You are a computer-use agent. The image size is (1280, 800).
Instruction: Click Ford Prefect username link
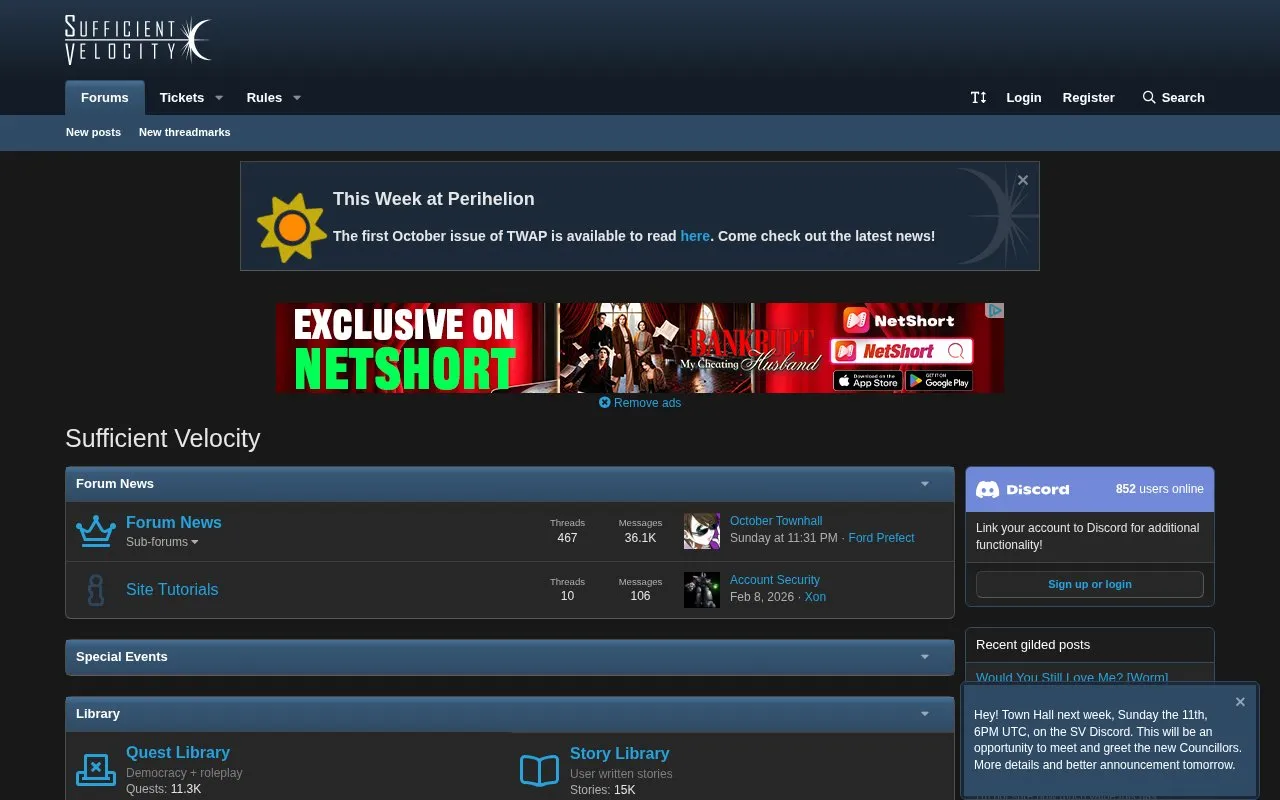click(x=881, y=538)
